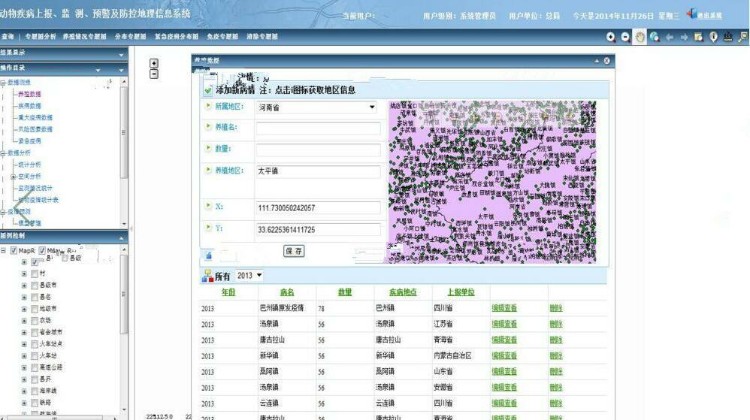Activate the pan hand tool
The height and width of the screenshot is (420, 750).
[640, 37]
